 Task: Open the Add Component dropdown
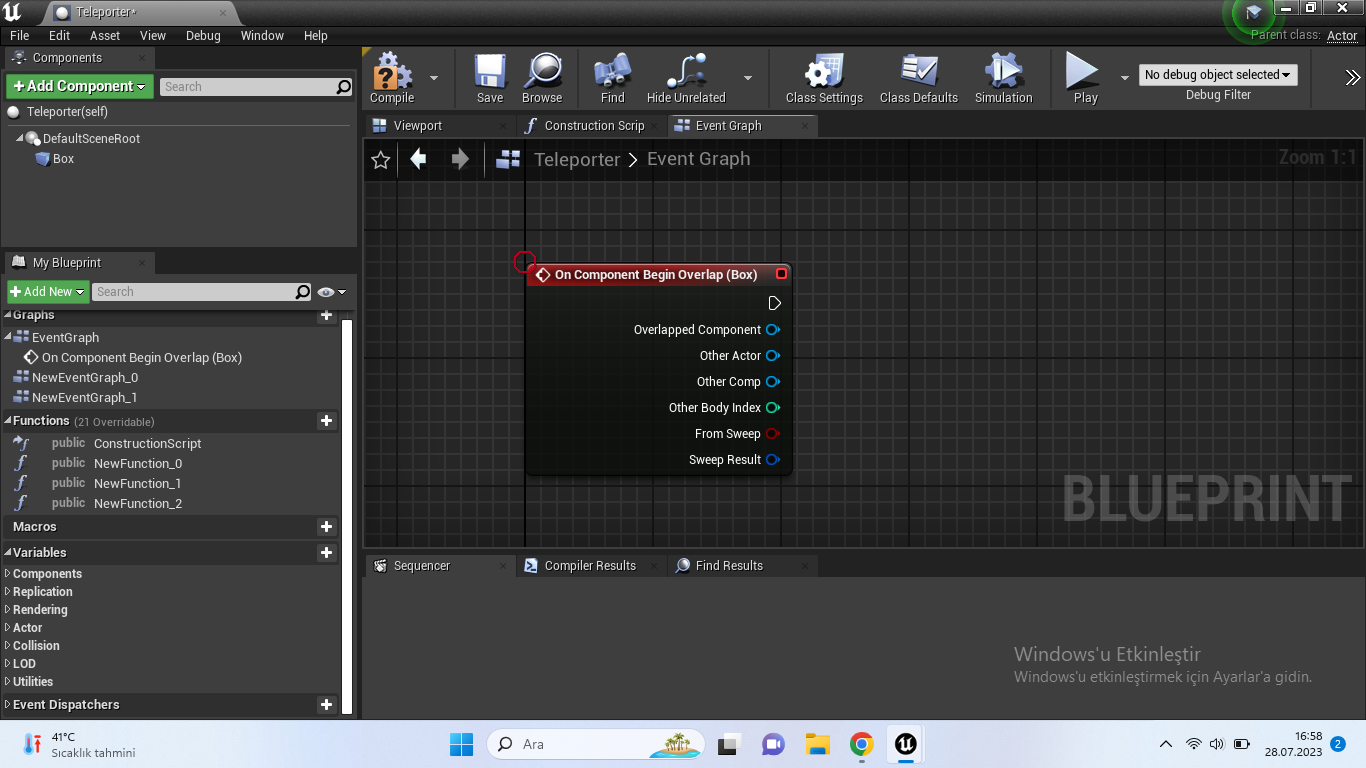[x=80, y=87]
